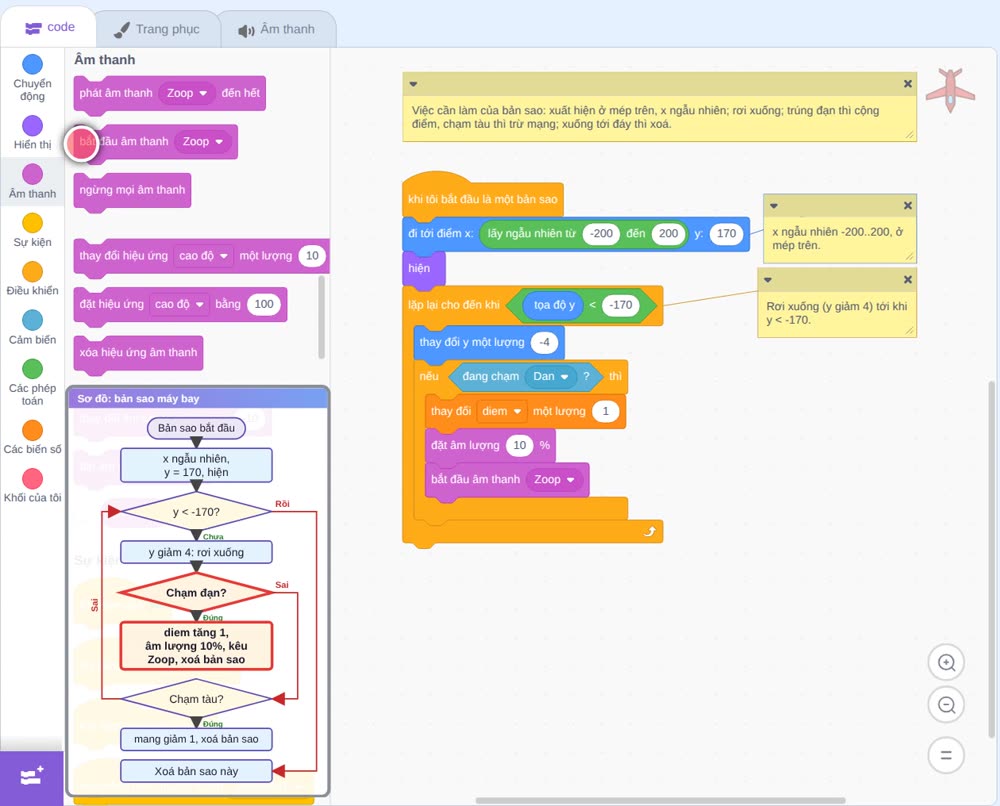Open the Âm thanh tab at top
This screenshot has width=1000, height=806.
[x=277, y=29]
